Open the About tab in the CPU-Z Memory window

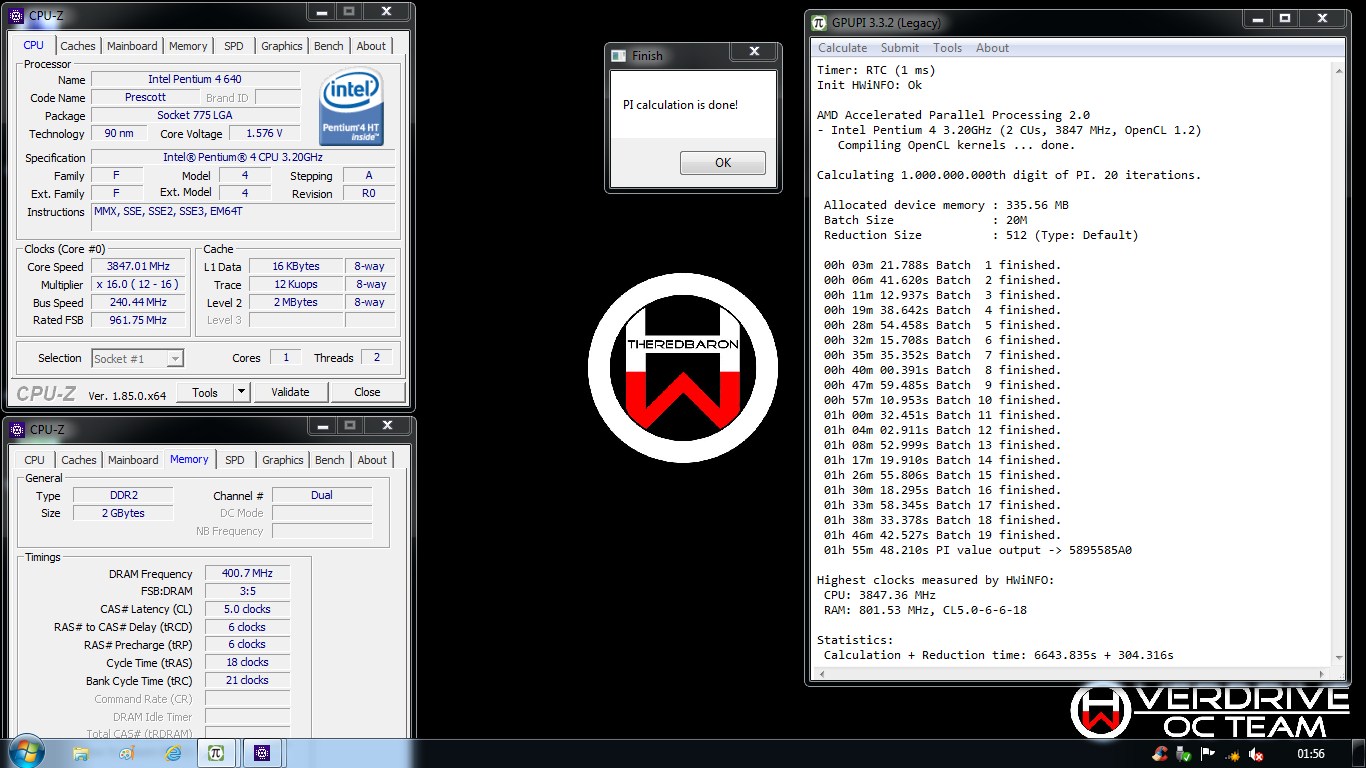(372, 460)
